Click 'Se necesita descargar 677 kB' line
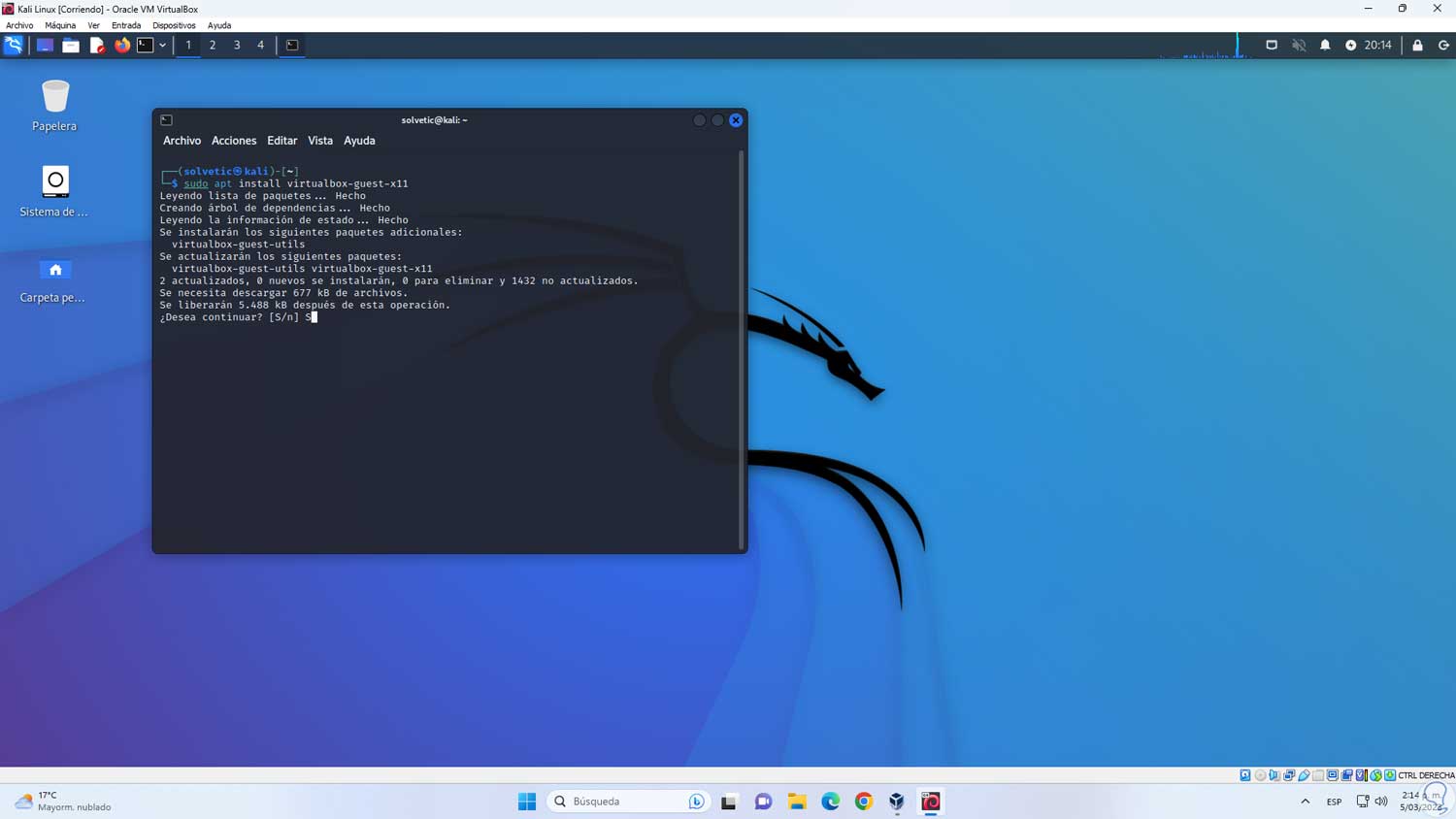Viewport: 1456px width, 819px height. [283, 293]
